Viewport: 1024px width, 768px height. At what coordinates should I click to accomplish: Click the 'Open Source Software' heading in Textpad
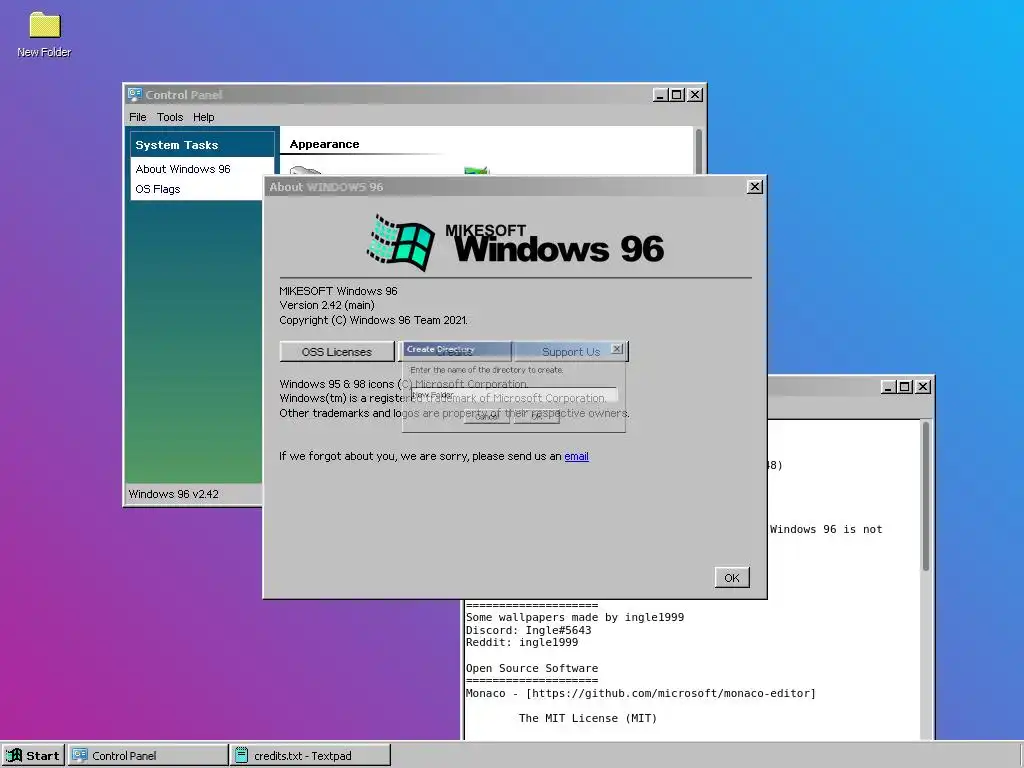pyautogui.click(x=532, y=668)
